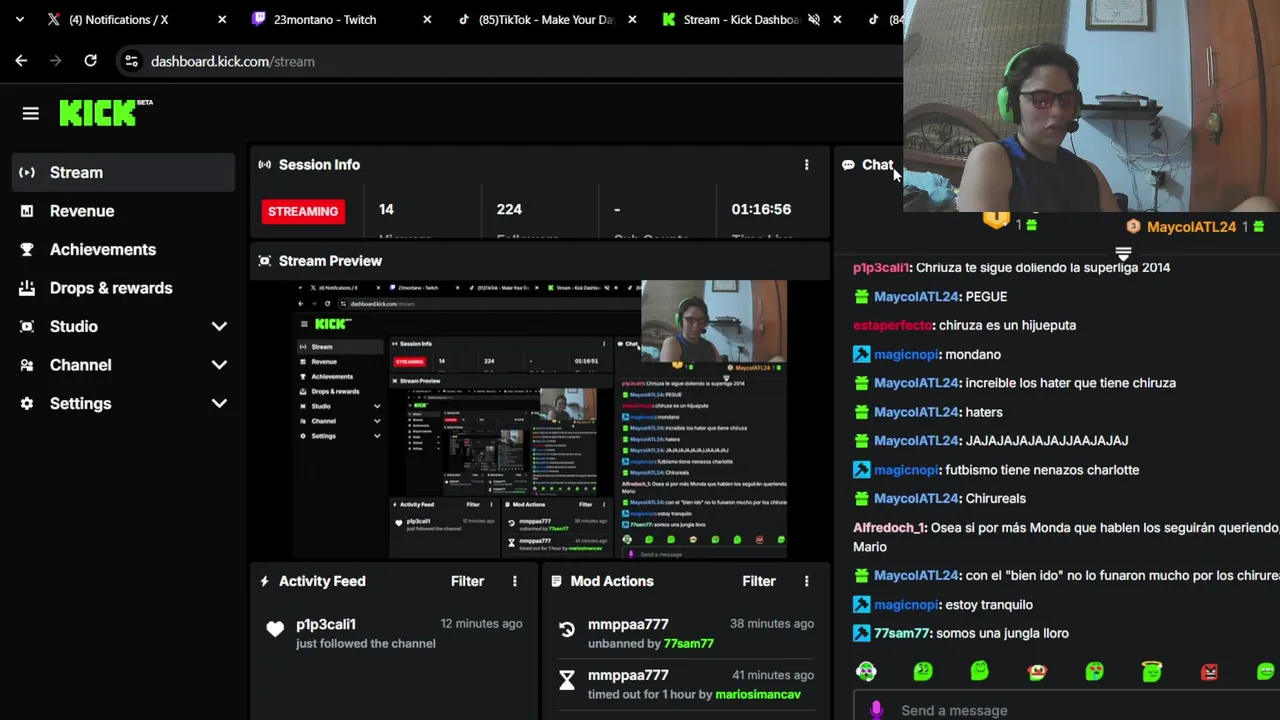
Task: Insert the angry red emote
Action: pos(1209,672)
